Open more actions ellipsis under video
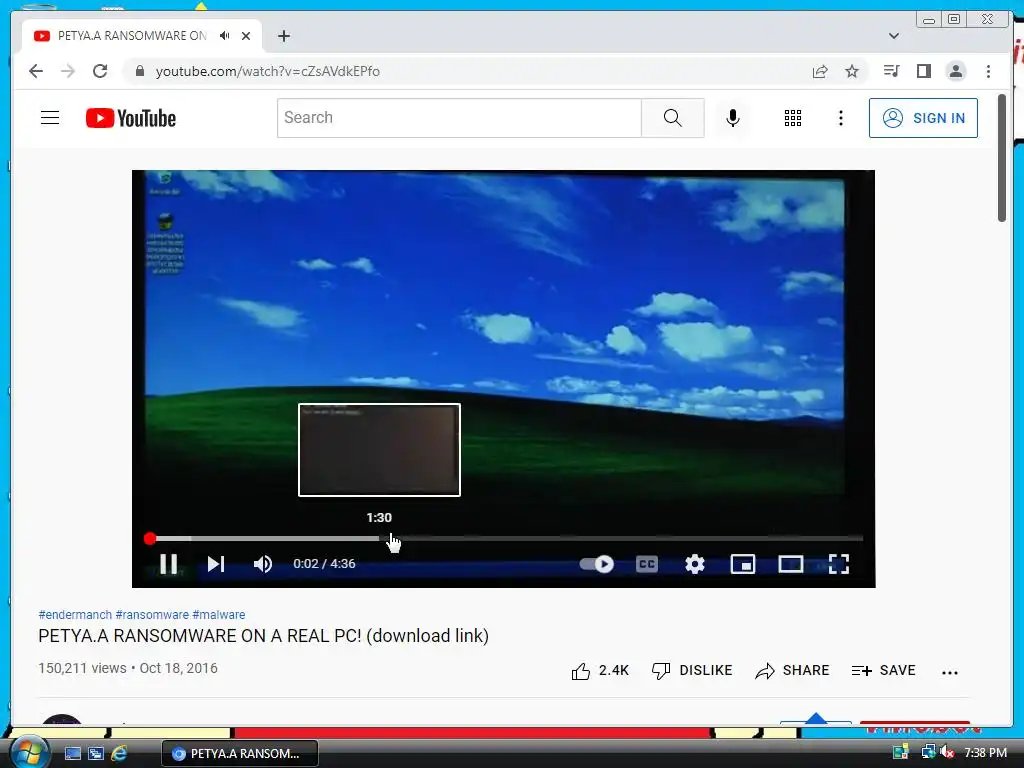Screen dimensions: 1024x768 coord(950,672)
